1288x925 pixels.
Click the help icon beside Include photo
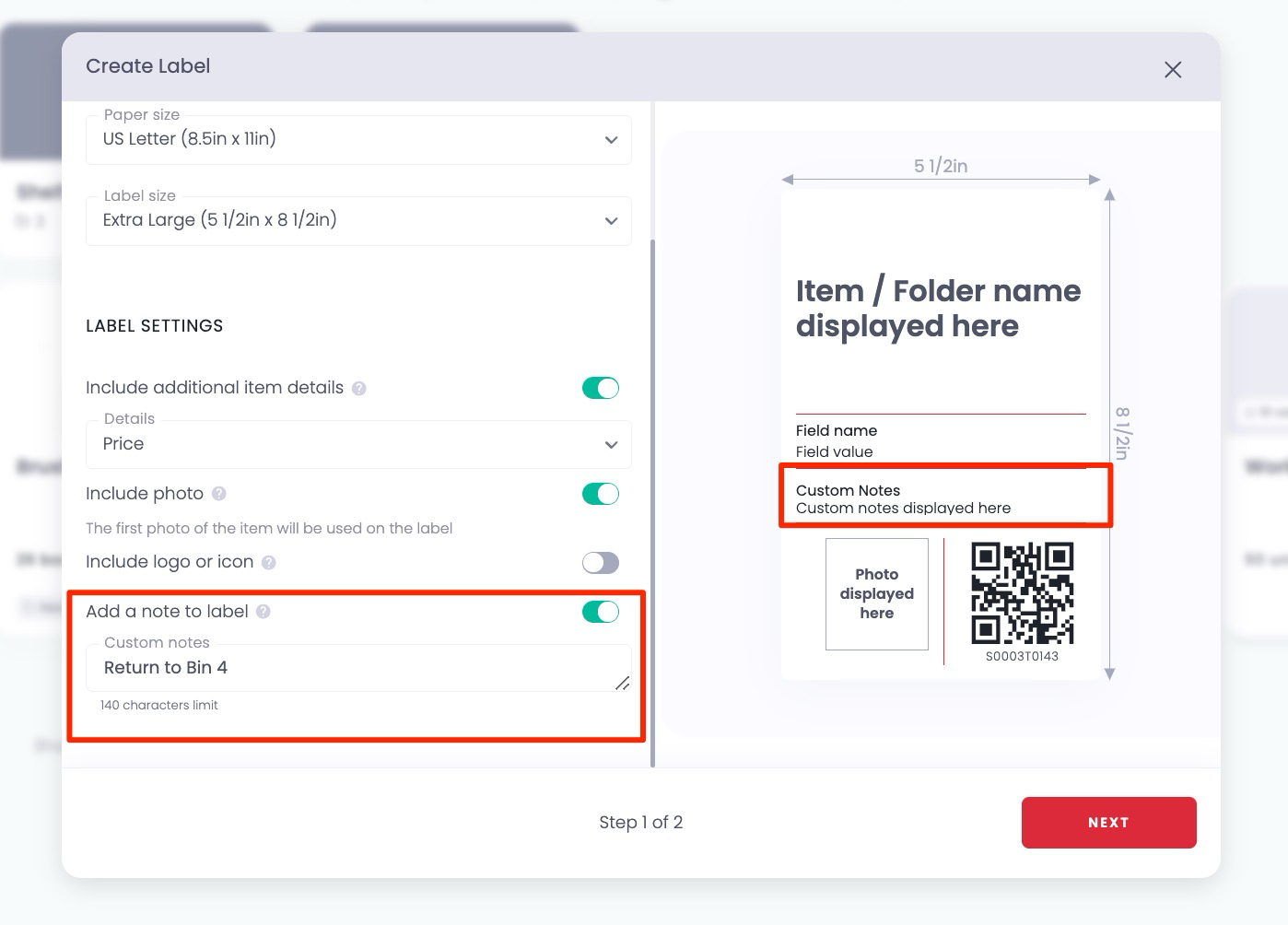pyautogui.click(x=219, y=494)
